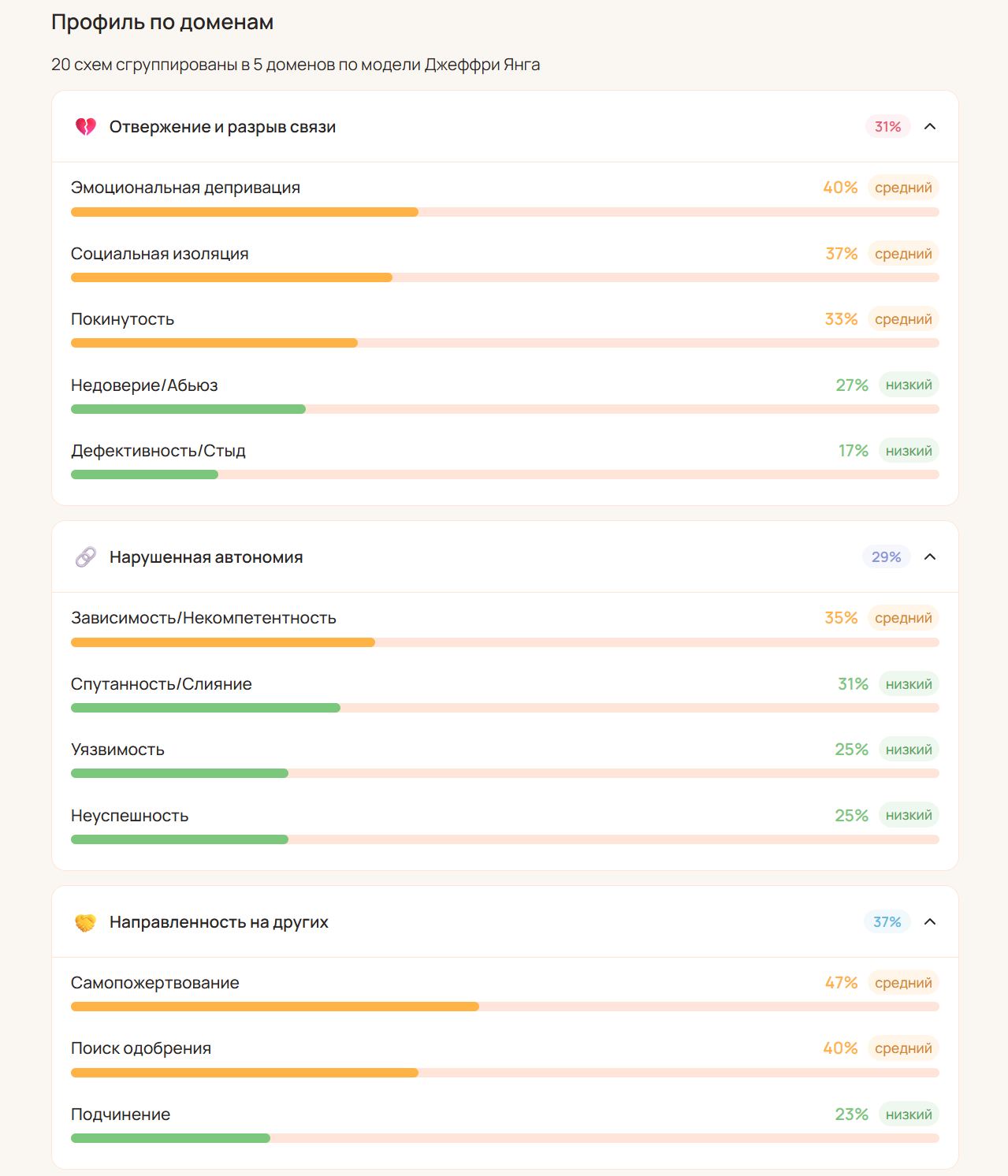Click the 'Профиль по доменам' heading
The width and height of the screenshot is (1008, 1176).
coord(162,22)
